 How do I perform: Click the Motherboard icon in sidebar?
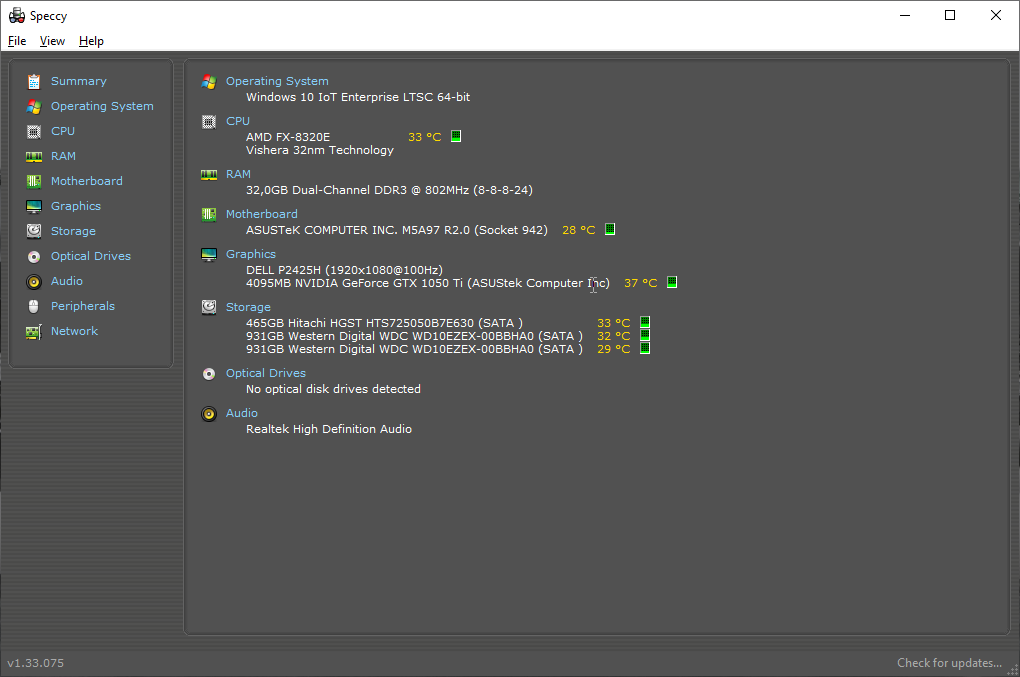[x=34, y=181]
